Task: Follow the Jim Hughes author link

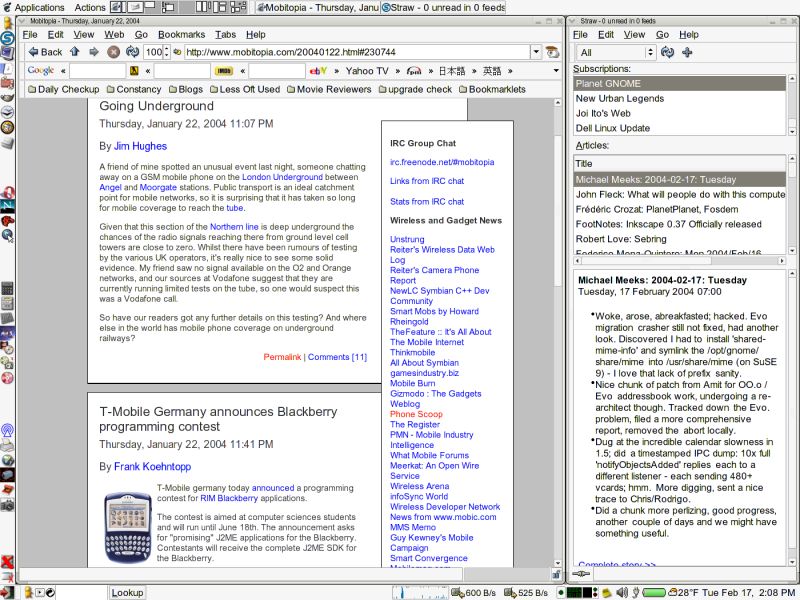Action: coord(140,146)
